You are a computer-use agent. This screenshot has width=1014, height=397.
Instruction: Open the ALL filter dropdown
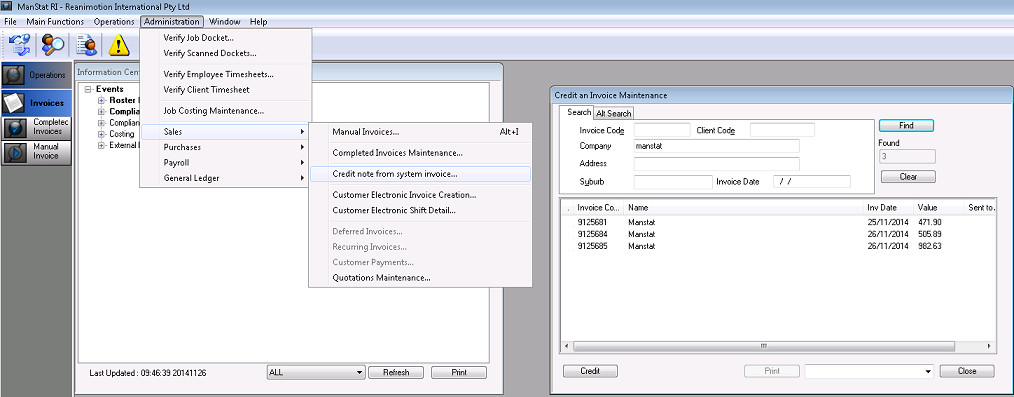coord(316,372)
